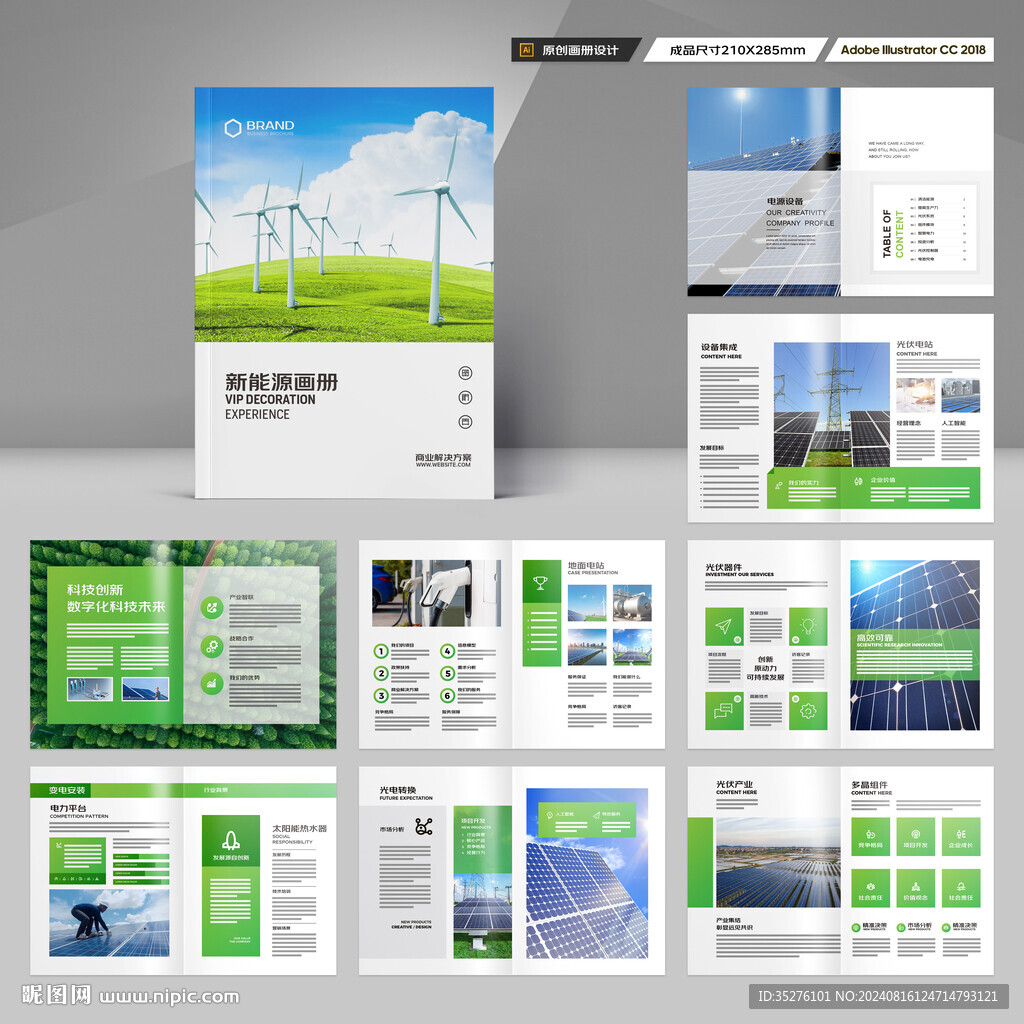Image resolution: width=1024 pixels, height=1024 pixels.
Task: Click the hexagon BRAND logo on cover
Action: point(233,128)
